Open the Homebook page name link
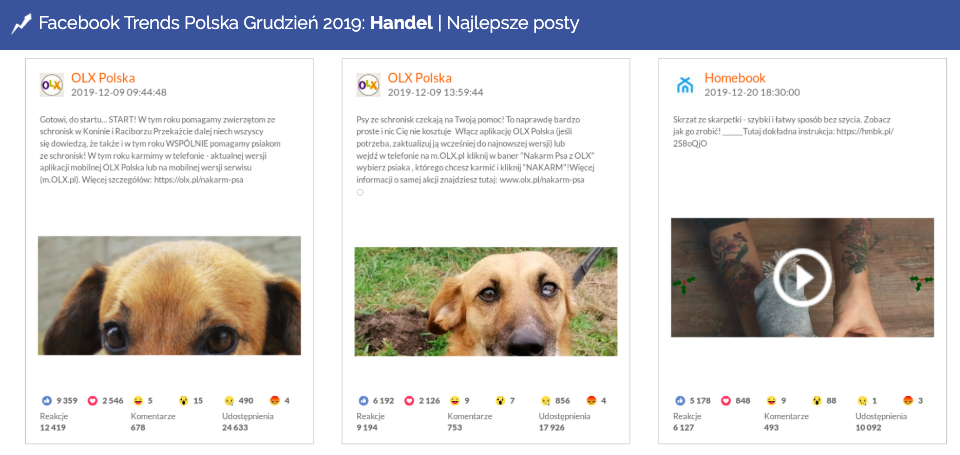Image resolution: width=960 pixels, height=455 pixels. 734,77
